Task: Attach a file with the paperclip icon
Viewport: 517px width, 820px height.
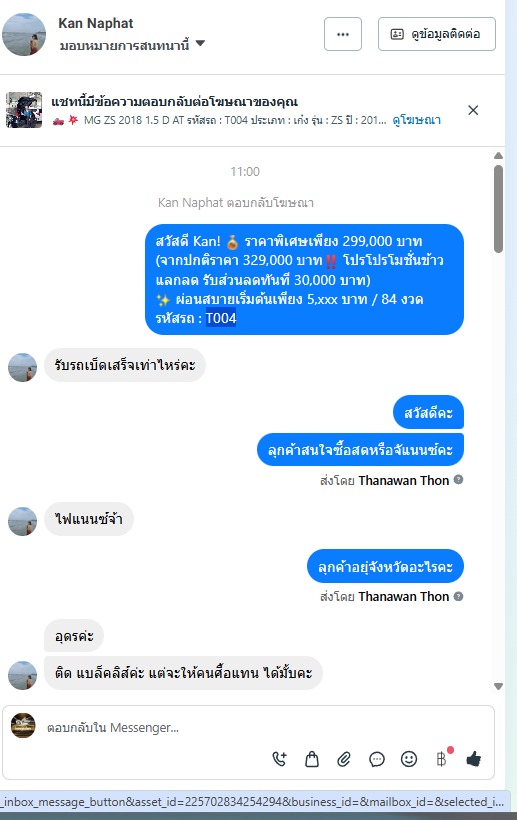Action: coord(344,759)
